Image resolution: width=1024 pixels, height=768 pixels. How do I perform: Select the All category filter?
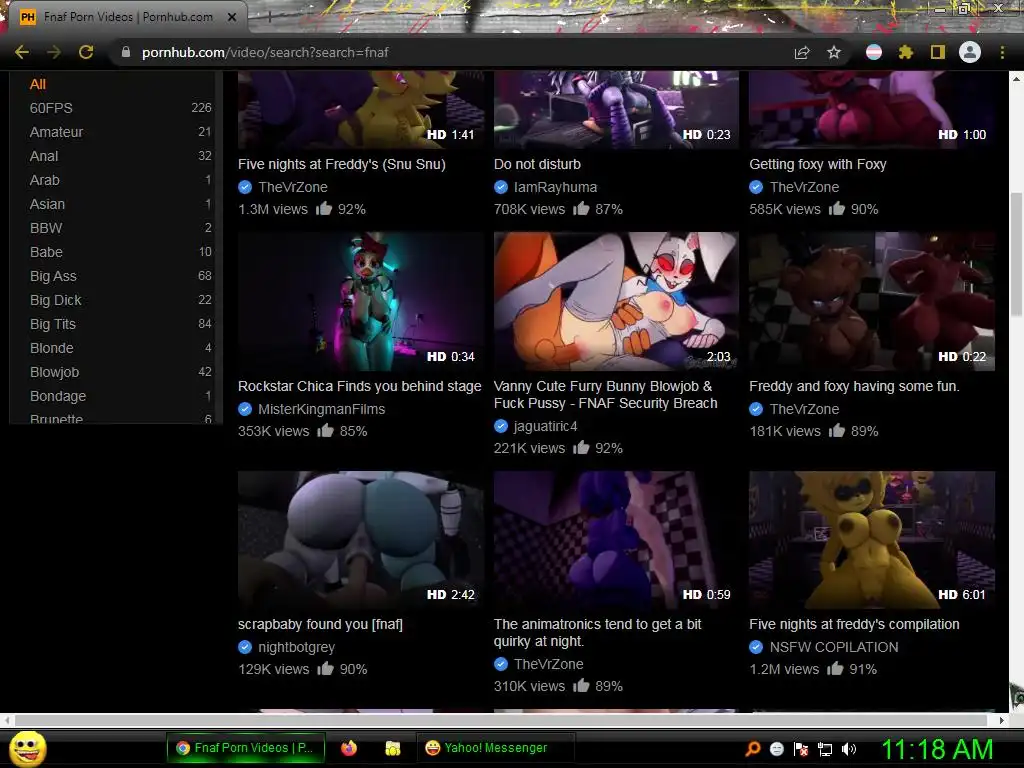tap(38, 84)
